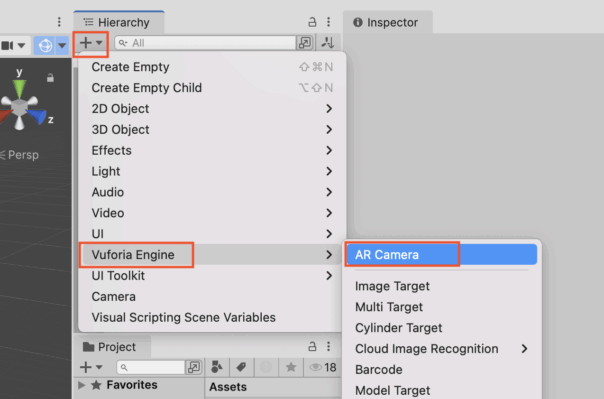Toggle the Project panel lock icon
The width and height of the screenshot is (604, 399).
pyautogui.click(x=312, y=347)
